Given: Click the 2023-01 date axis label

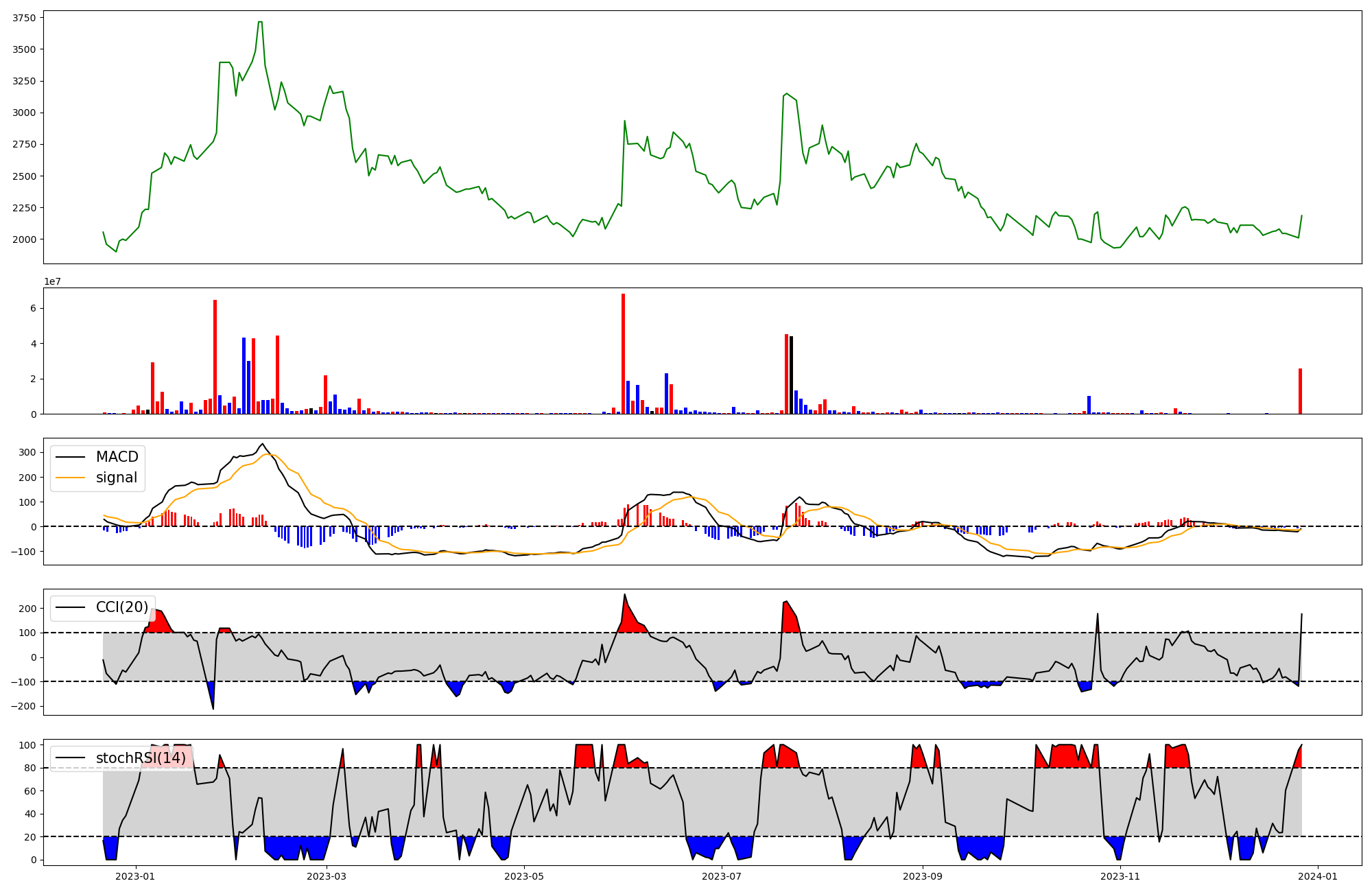Looking at the screenshot, I should 135,876.
